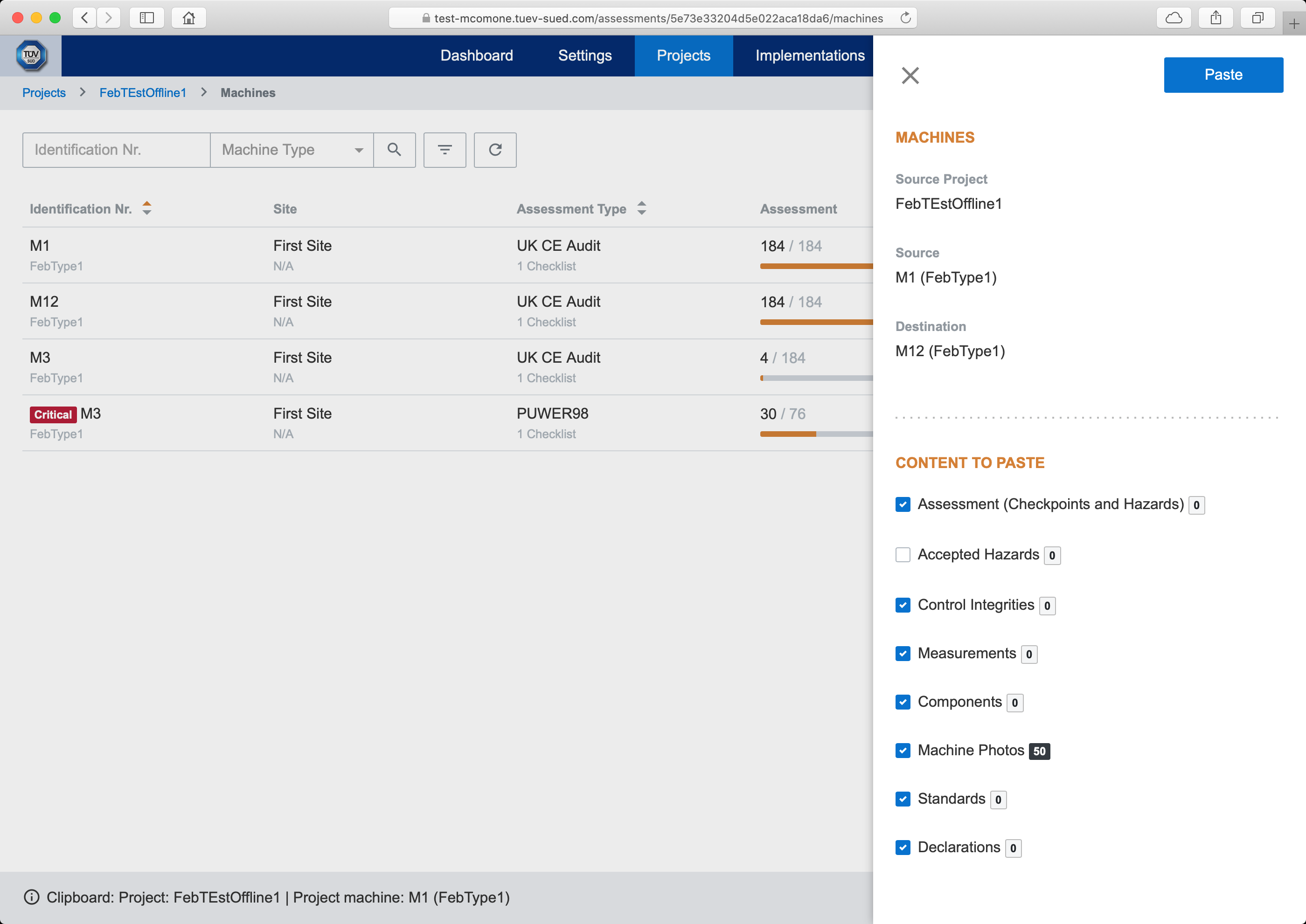Uncheck Components checkbox
The height and width of the screenshot is (924, 1306).
pos(903,702)
